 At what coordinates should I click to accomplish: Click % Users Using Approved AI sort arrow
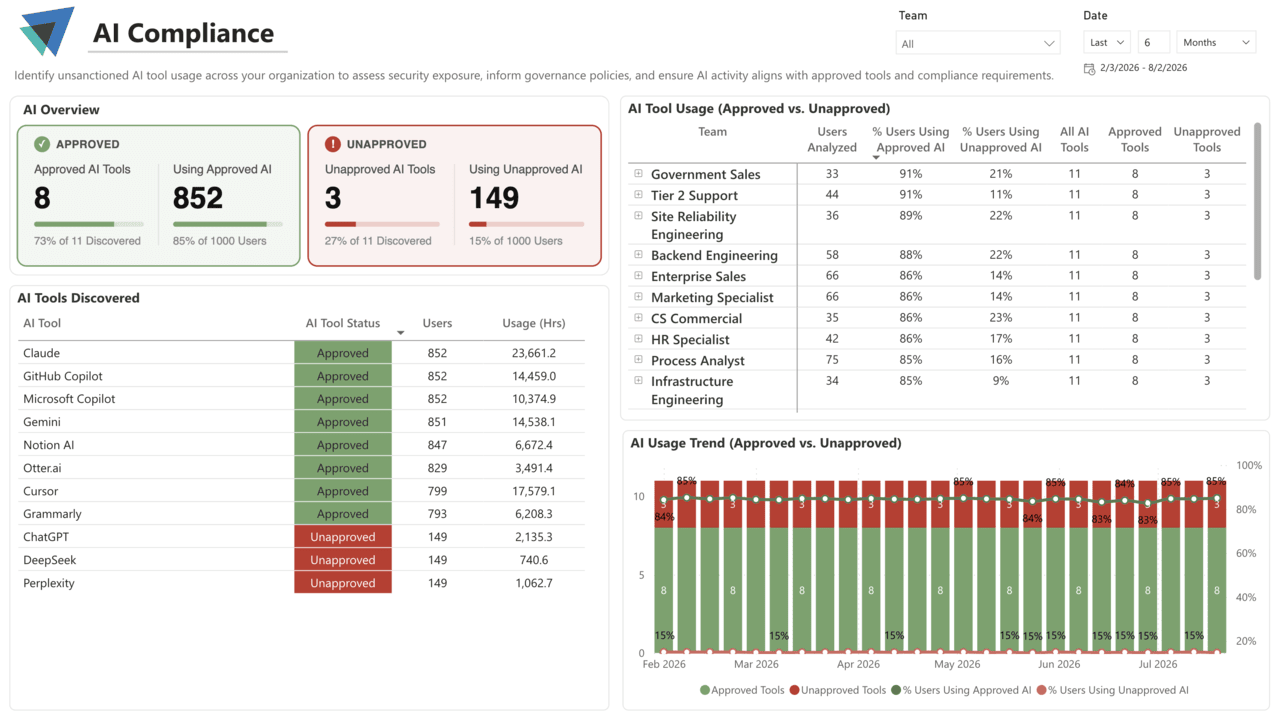[876, 158]
